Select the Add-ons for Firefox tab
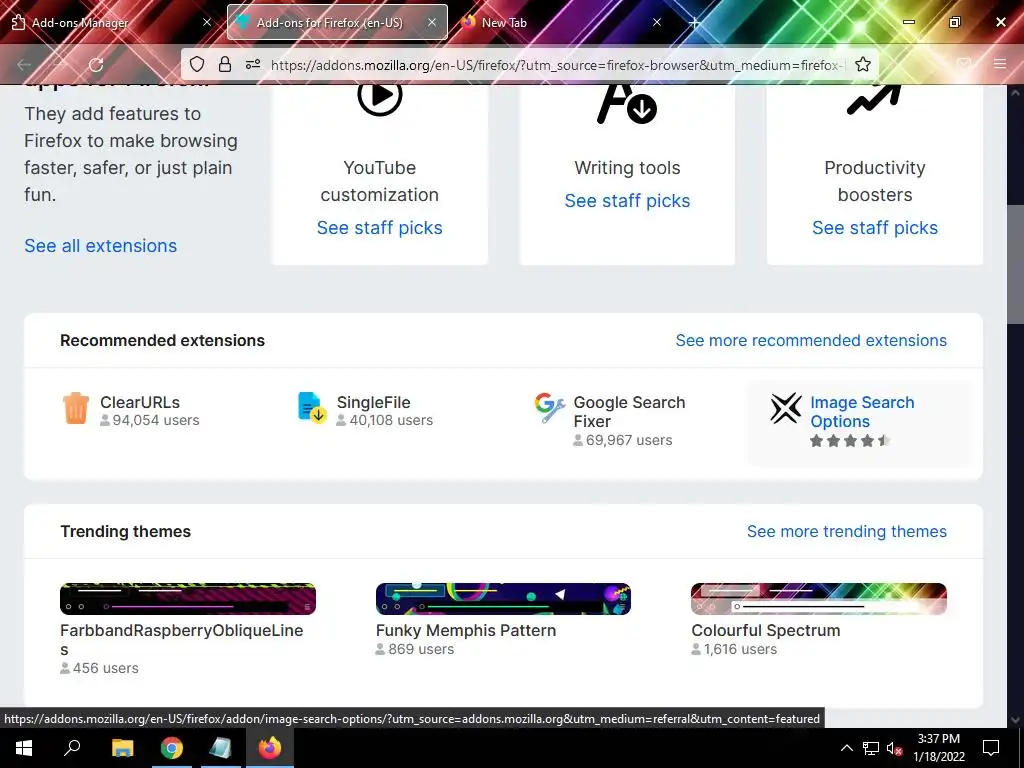The height and width of the screenshot is (768, 1024). (x=337, y=22)
